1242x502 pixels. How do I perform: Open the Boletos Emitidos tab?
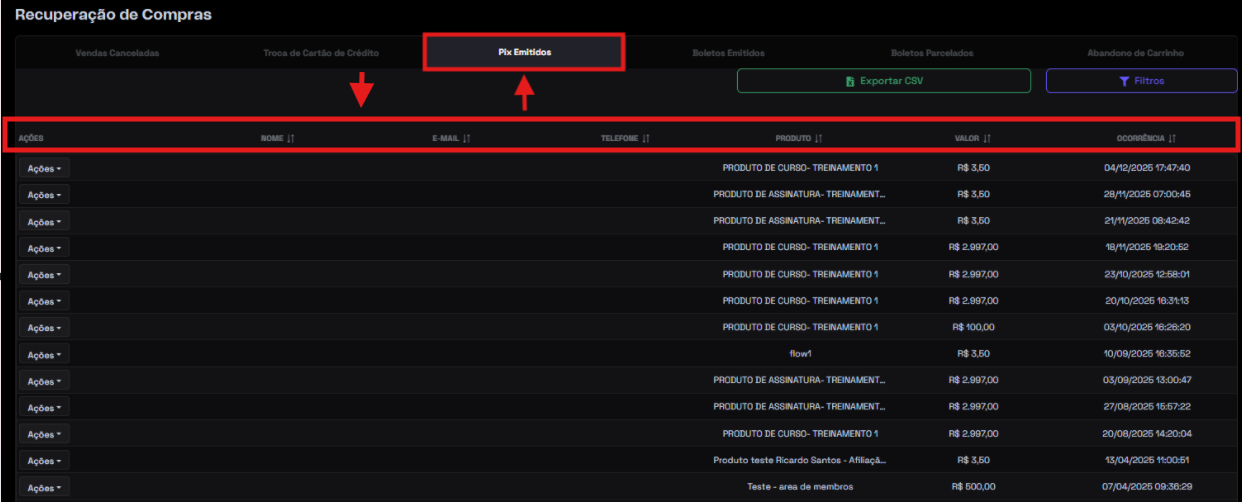[729, 52]
